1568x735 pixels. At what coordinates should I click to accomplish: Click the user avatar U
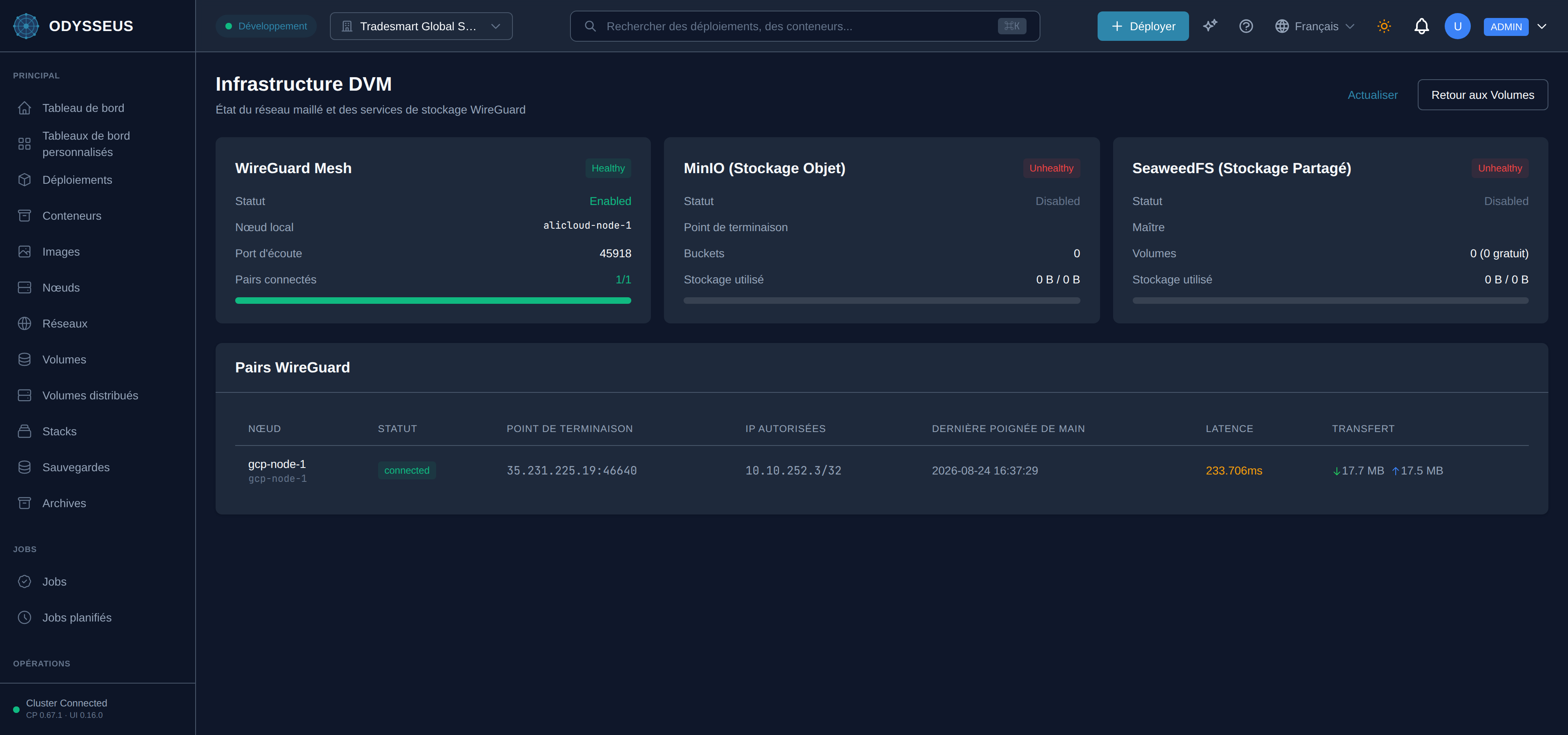(1457, 26)
